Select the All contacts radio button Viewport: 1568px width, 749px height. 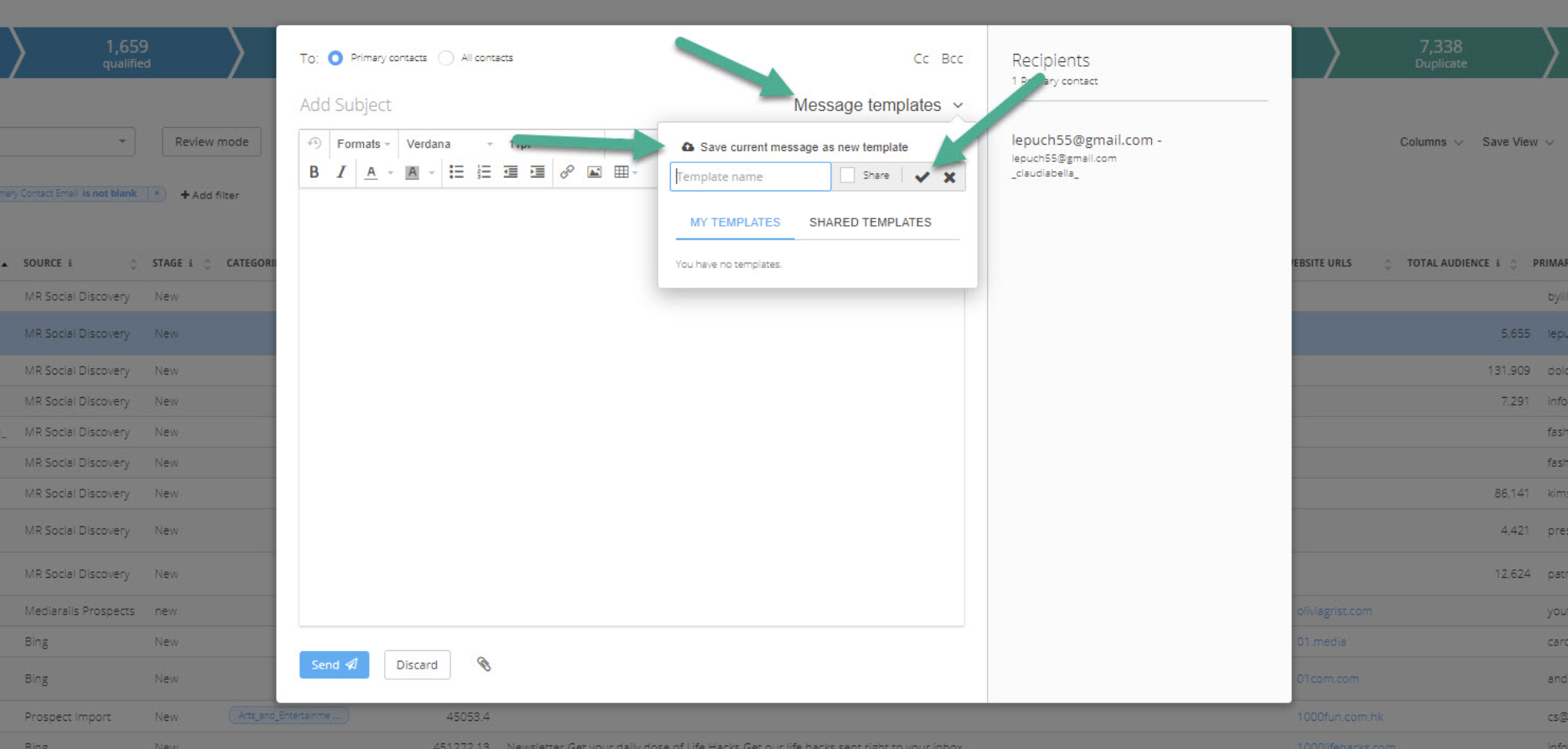pyautogui.click(x=447, y=58)
